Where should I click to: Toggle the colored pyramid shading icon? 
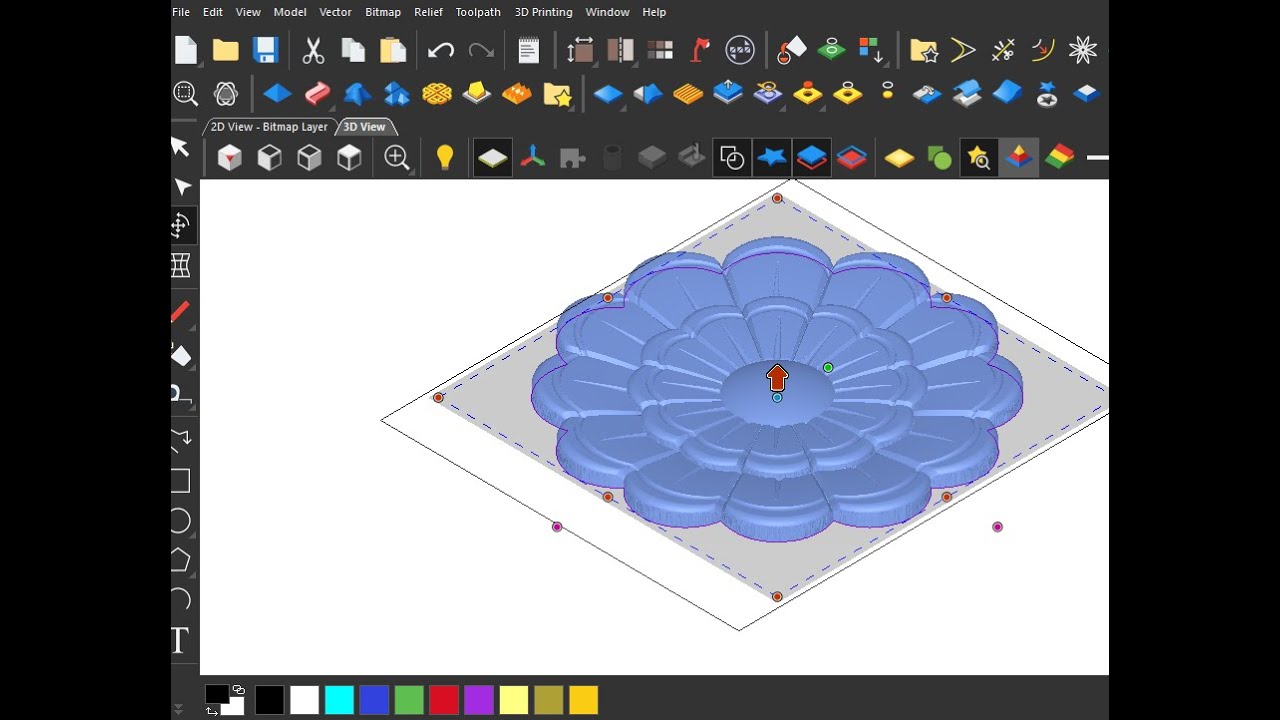pyautogui.click(x=1019, y=158)
